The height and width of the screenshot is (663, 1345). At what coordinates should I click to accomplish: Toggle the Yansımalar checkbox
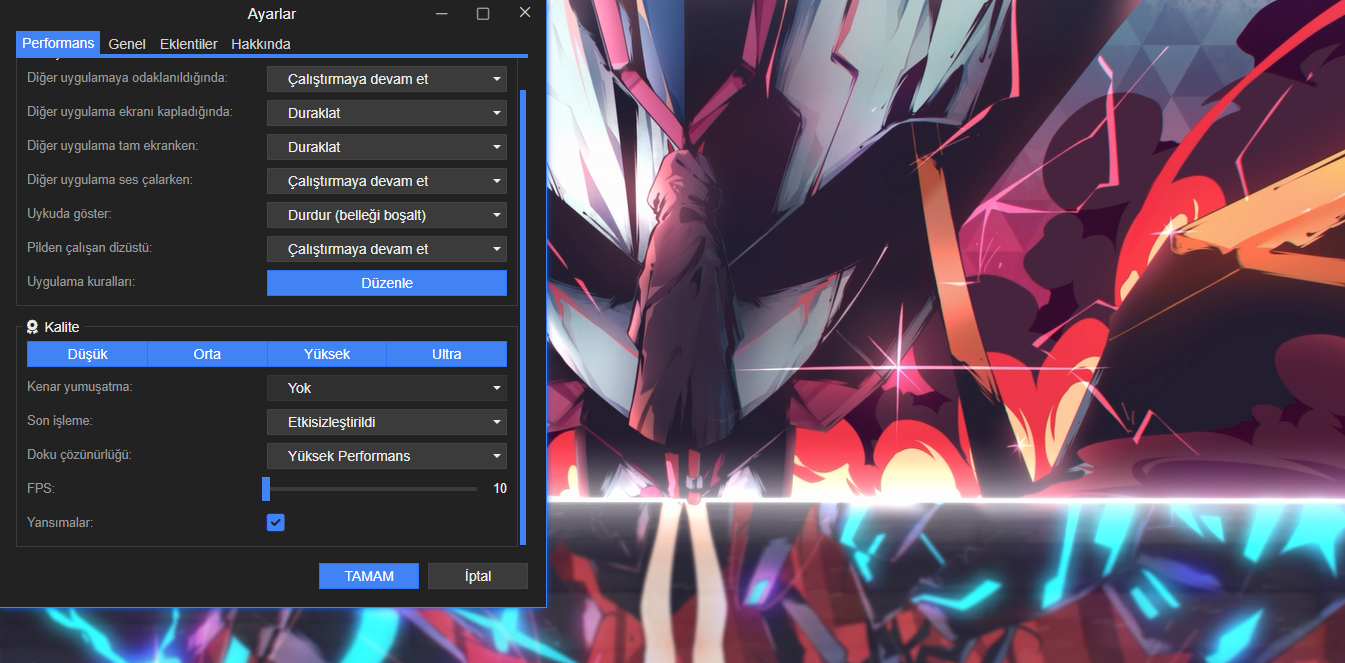coord(276,522)
